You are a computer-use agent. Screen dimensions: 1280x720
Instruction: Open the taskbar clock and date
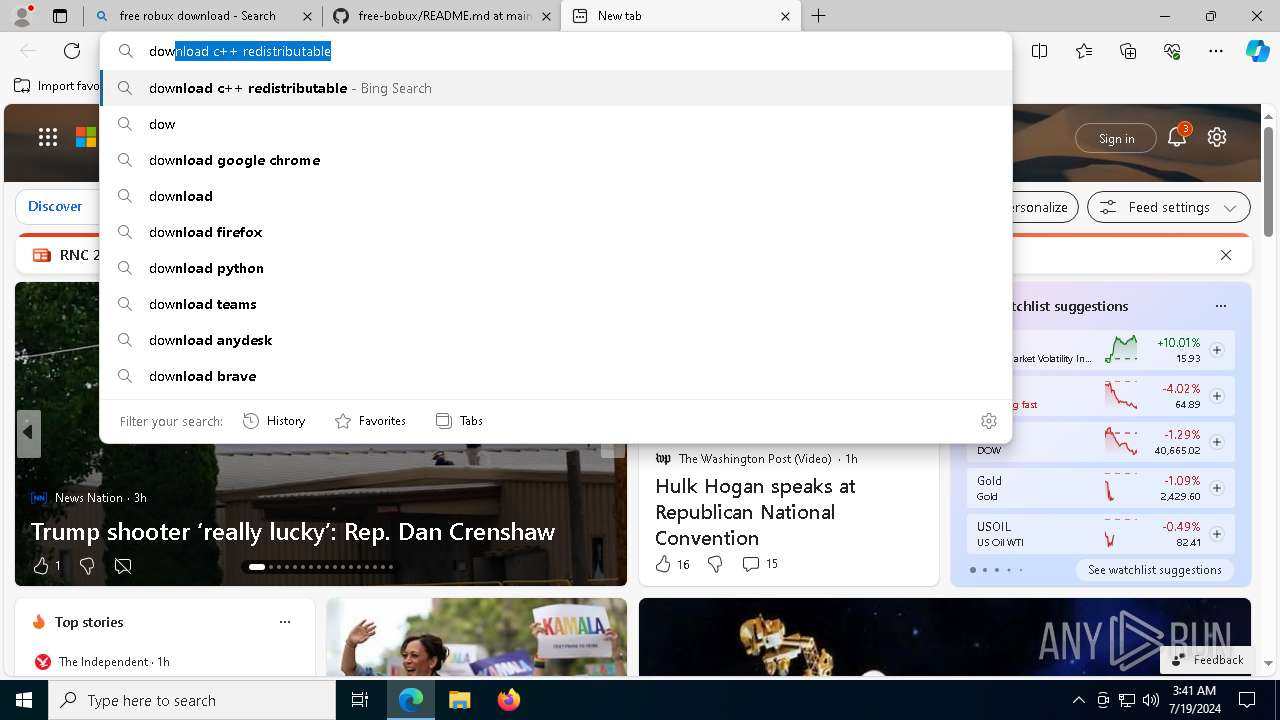[1194, 700]
